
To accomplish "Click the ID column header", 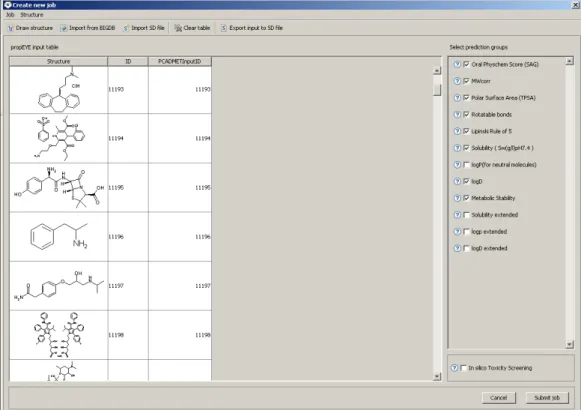I will pos(128,61).
